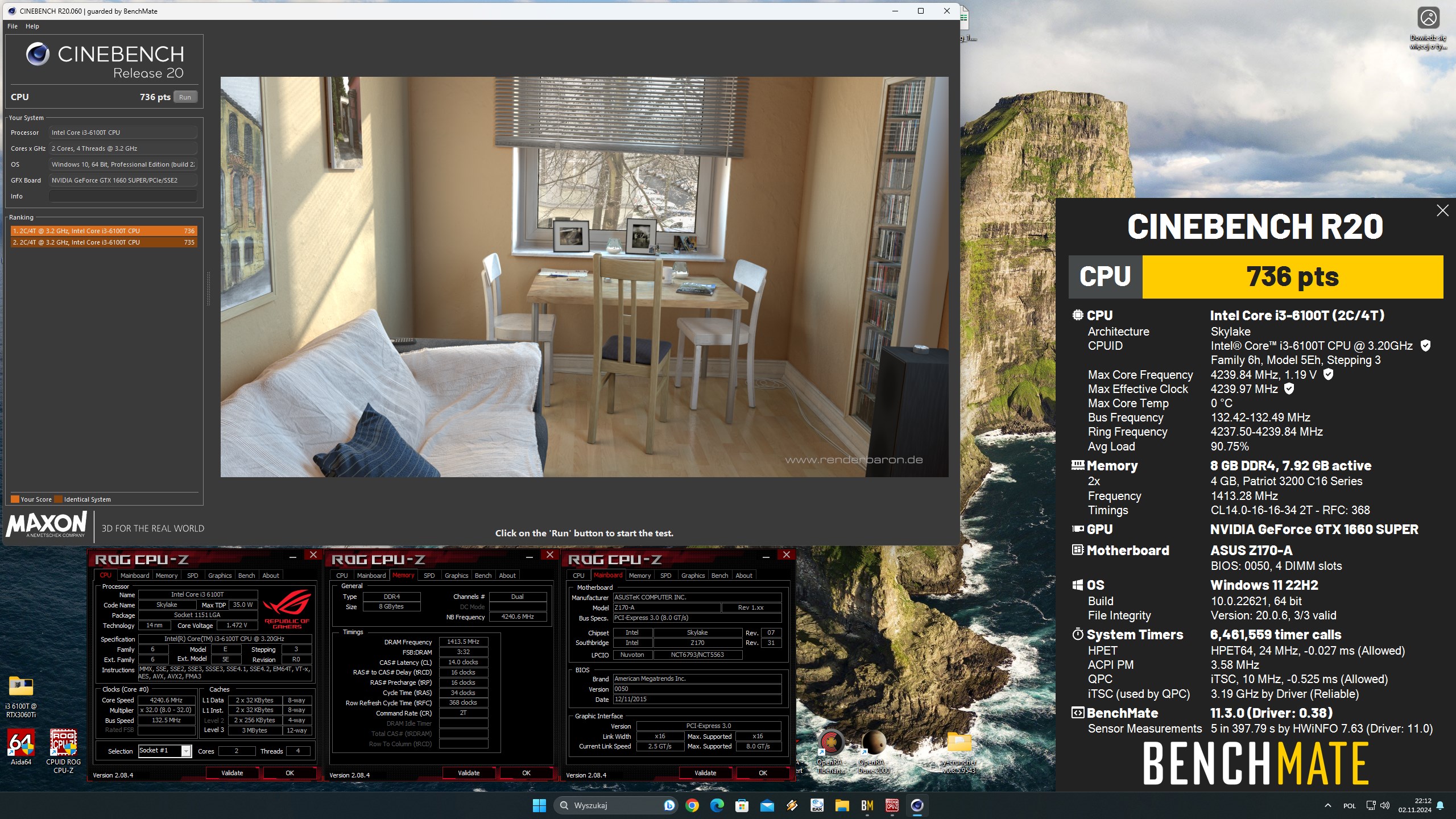Viewport: 1456px width, 819px height.
Task: Open About tab in CPU-Z window showing Memory
Action: coord(507,576)
